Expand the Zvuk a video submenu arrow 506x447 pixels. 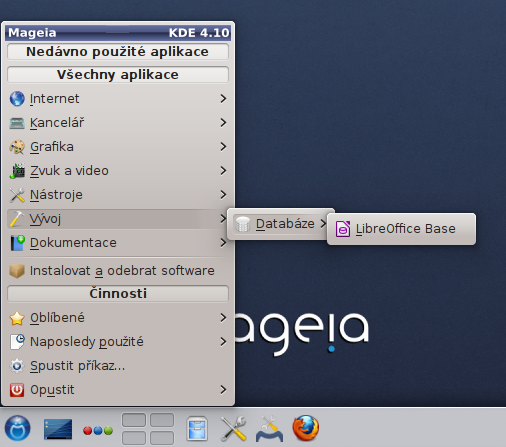223,171
